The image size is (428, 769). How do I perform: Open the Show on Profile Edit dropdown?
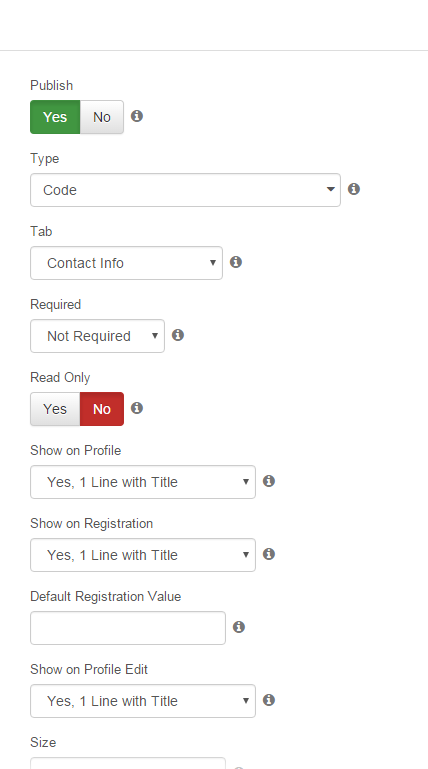click(x=143, y=701)
